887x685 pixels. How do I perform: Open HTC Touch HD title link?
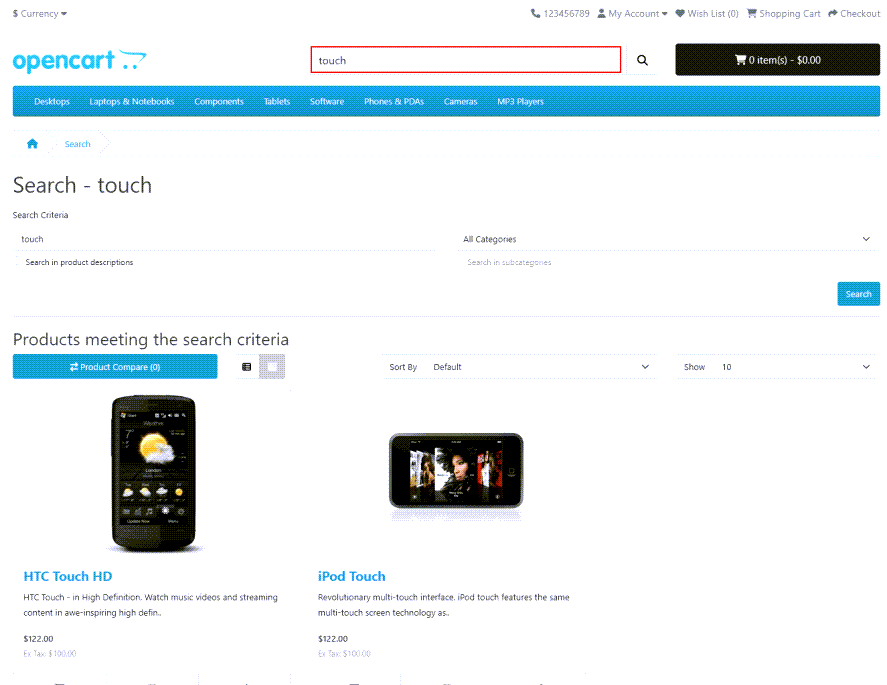[68, 576]
